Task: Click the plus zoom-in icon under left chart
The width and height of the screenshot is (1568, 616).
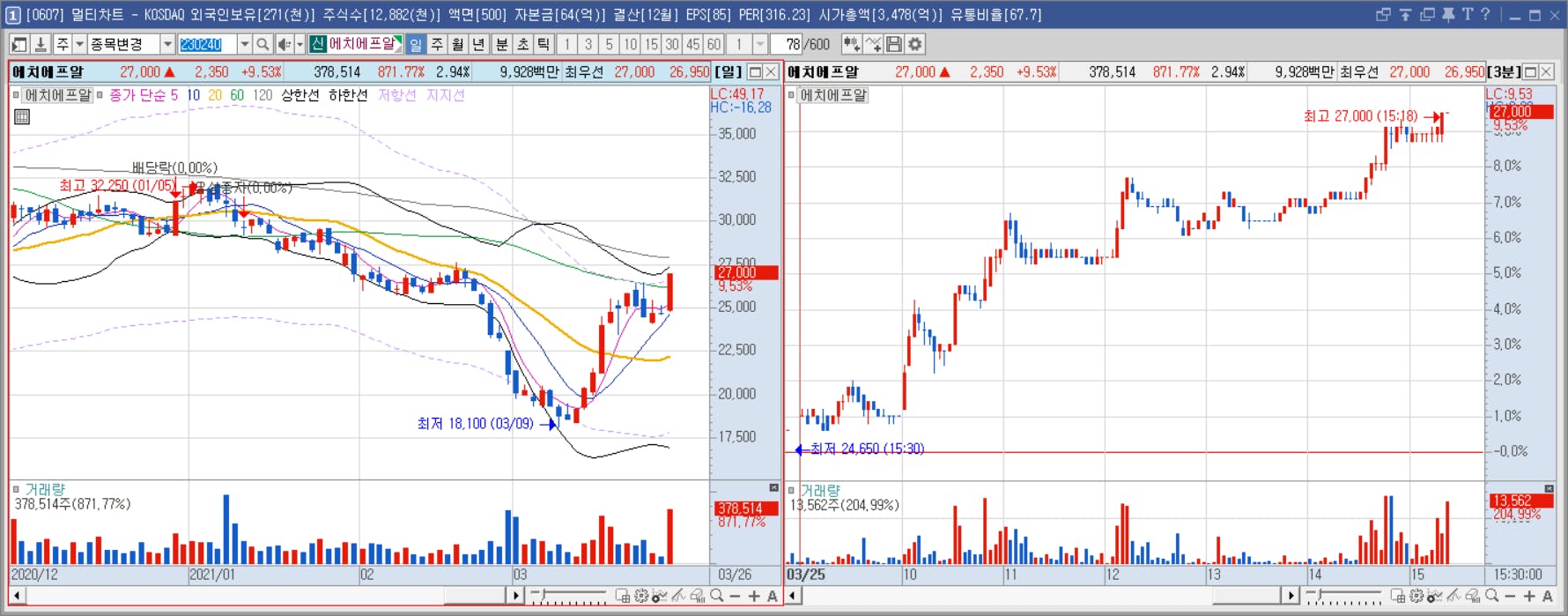Action: tap(754, 596)
